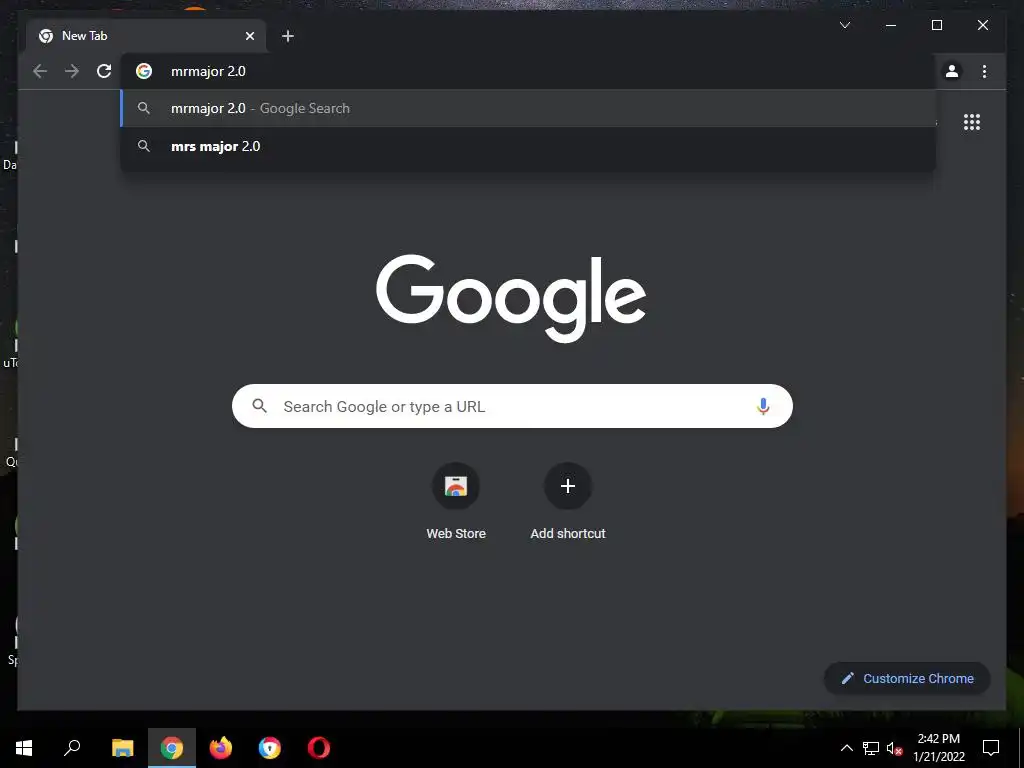The height and width of the screenshot is (768, 1024).
Task: Open the clock showing 2:42 PM
Action: [x=938, y=748]
